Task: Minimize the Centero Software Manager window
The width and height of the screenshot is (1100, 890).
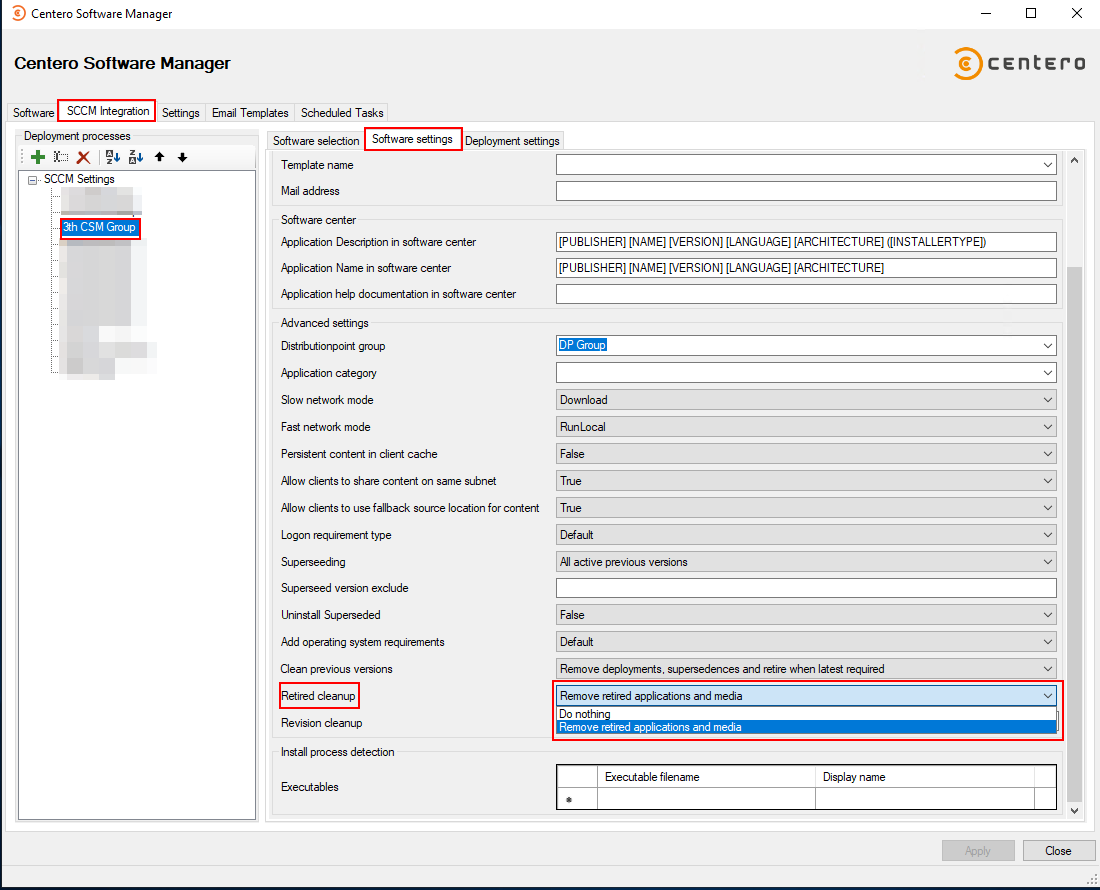Action: pos(986,13)
